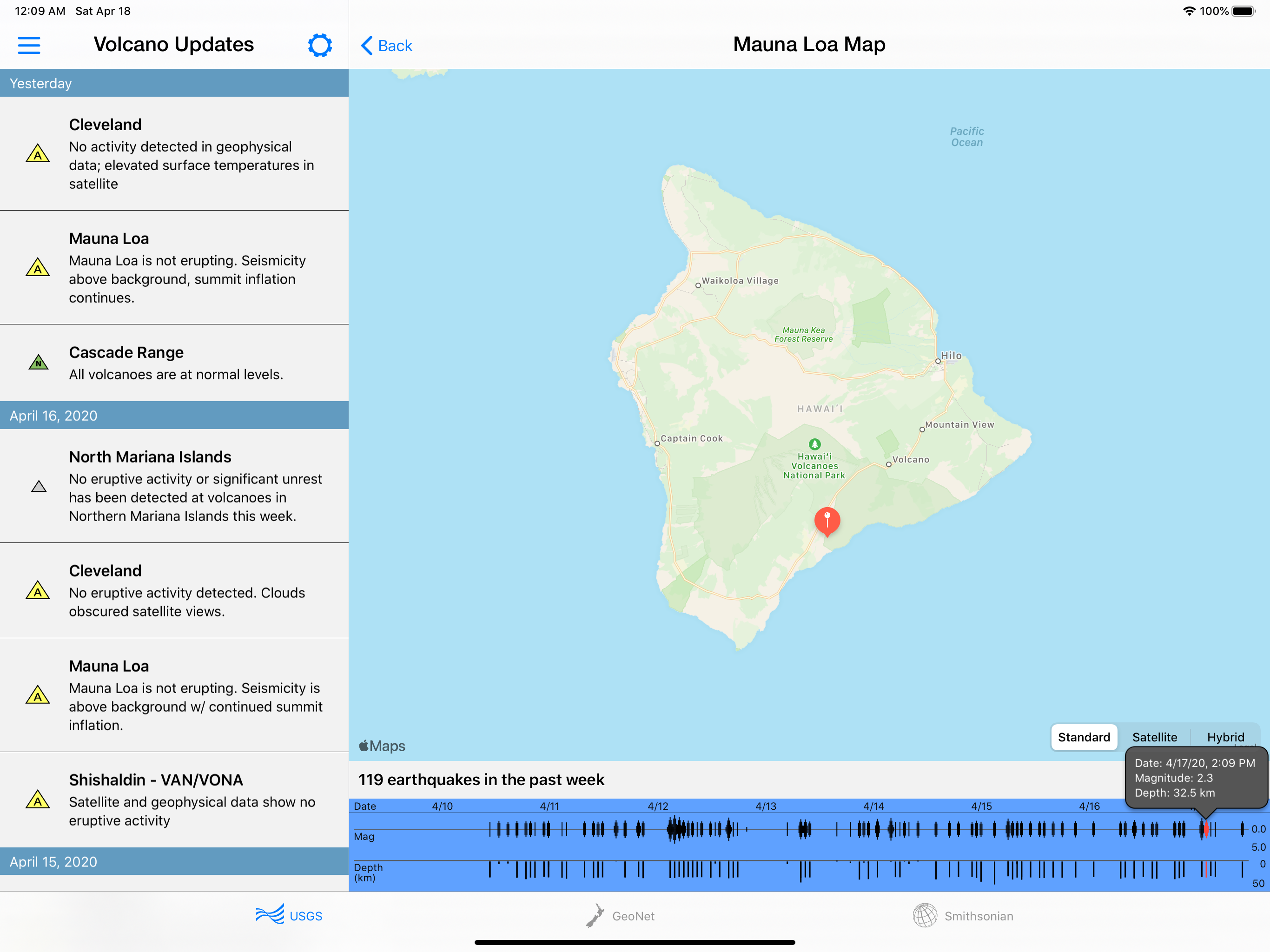The image size is (1270, 952).
Task: Tap advisory triangle beside April 16 Cleveland
Action: (38, 590)
